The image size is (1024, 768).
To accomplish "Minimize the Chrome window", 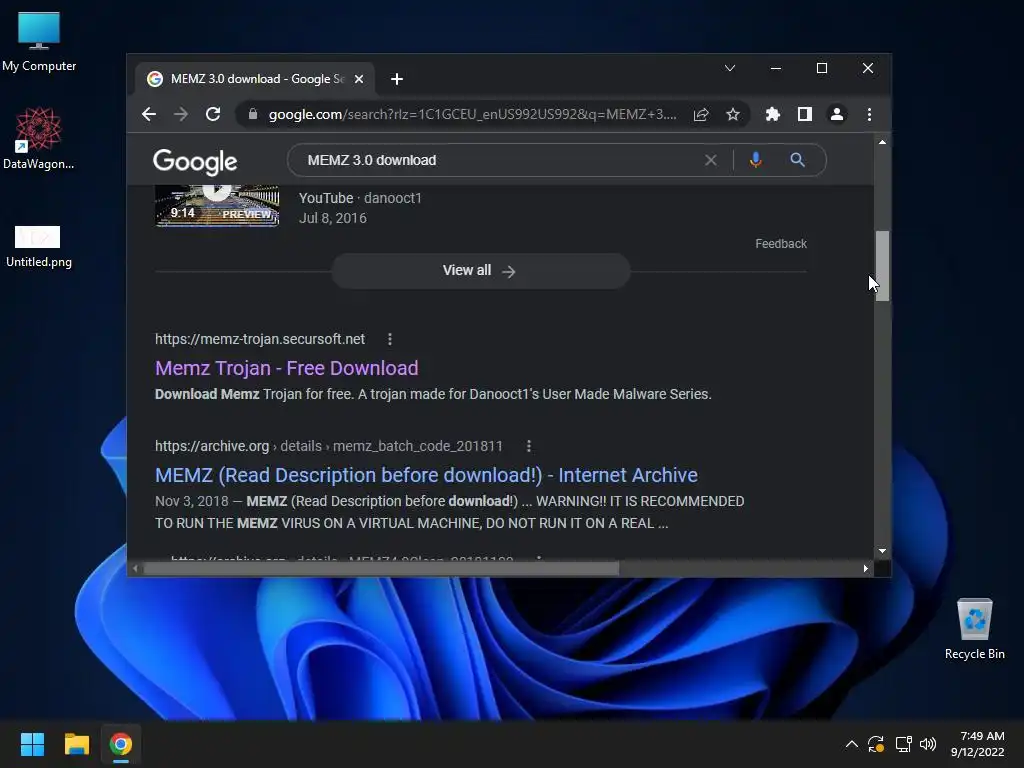I will coord(776,68).
